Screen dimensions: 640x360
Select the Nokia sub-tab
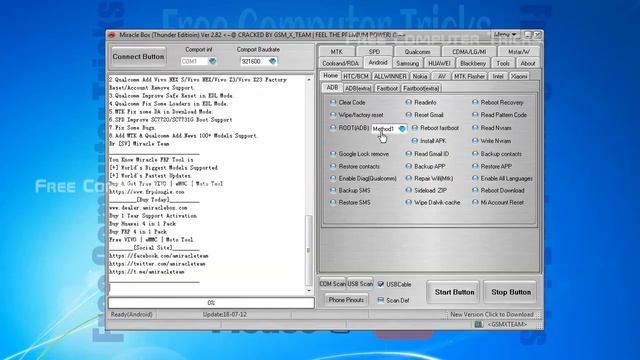point(420,76)
